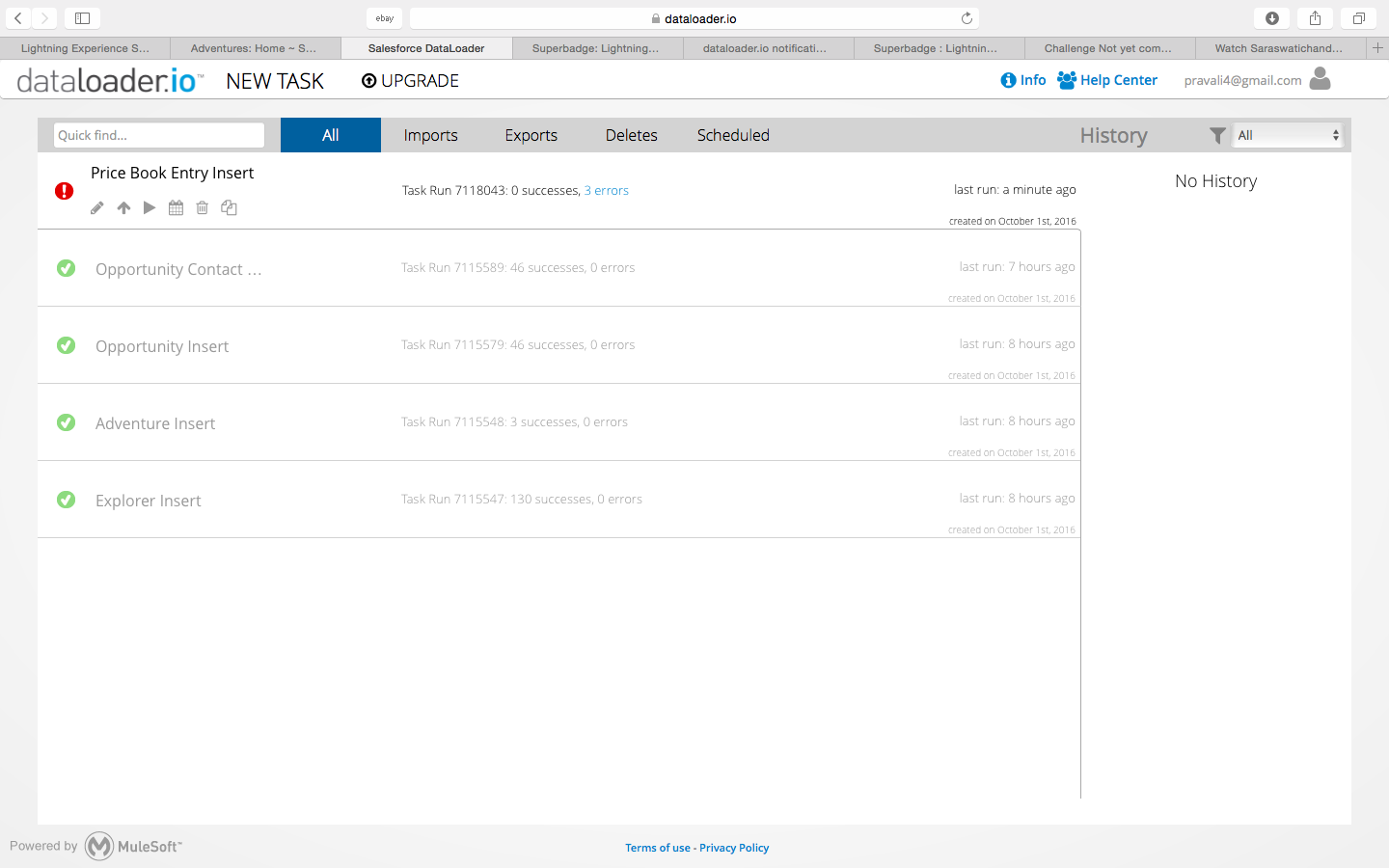Image resolution: width=1389 pixels, height=868 pixels.
Task: Click green check icon for Adventure Insert
Action: click(x=66, y=422)
